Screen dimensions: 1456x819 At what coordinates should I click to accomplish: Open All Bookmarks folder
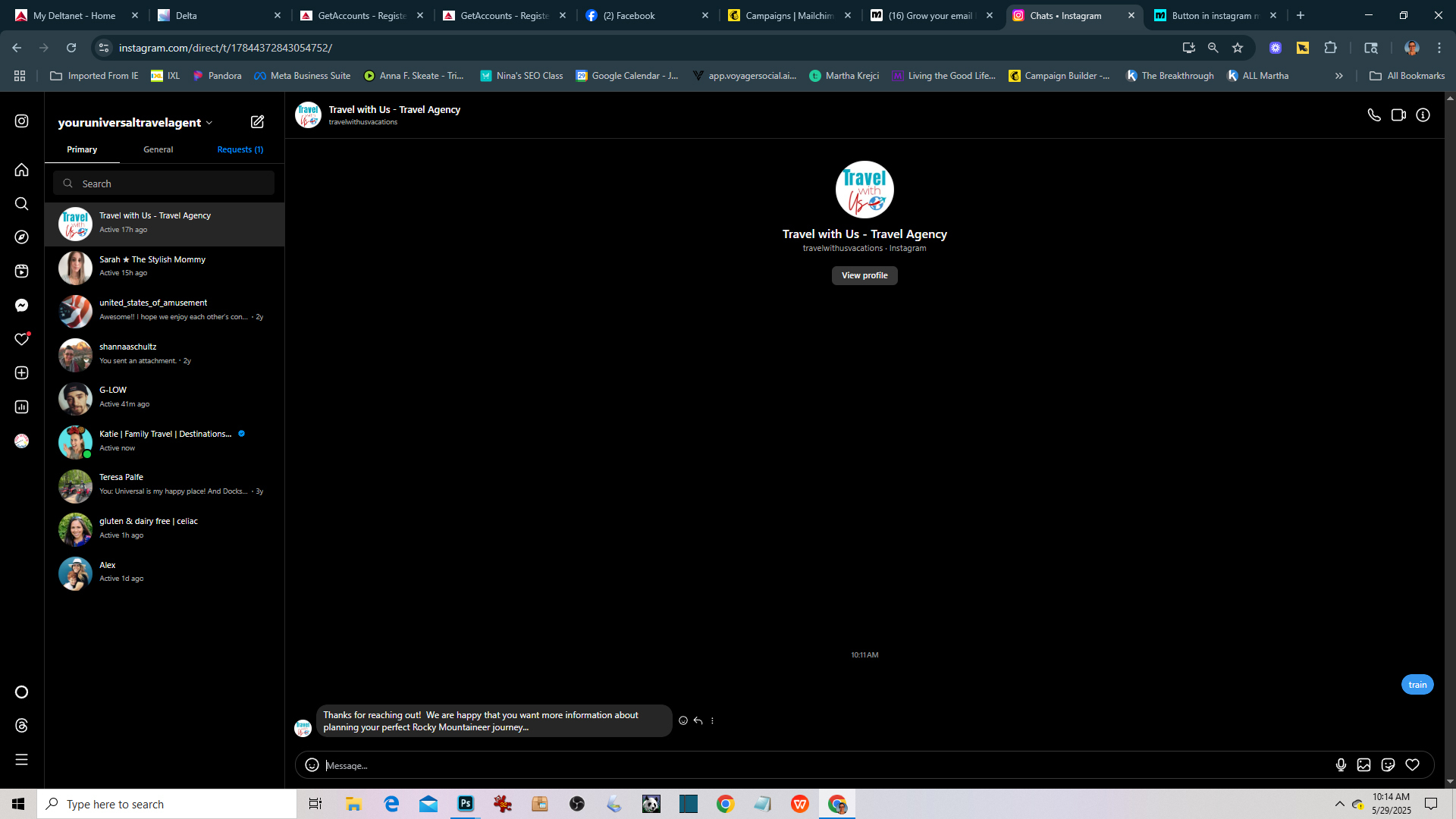(x=1407, y=76)
